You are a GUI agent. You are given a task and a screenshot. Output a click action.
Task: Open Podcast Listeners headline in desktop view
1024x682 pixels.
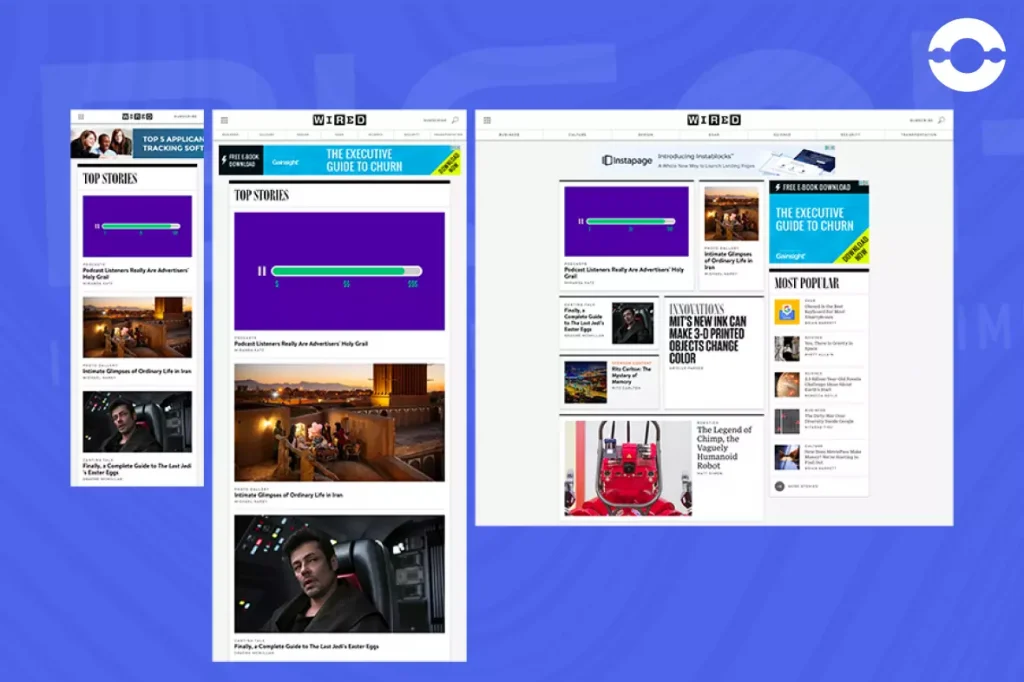click(x=624, y=272)
